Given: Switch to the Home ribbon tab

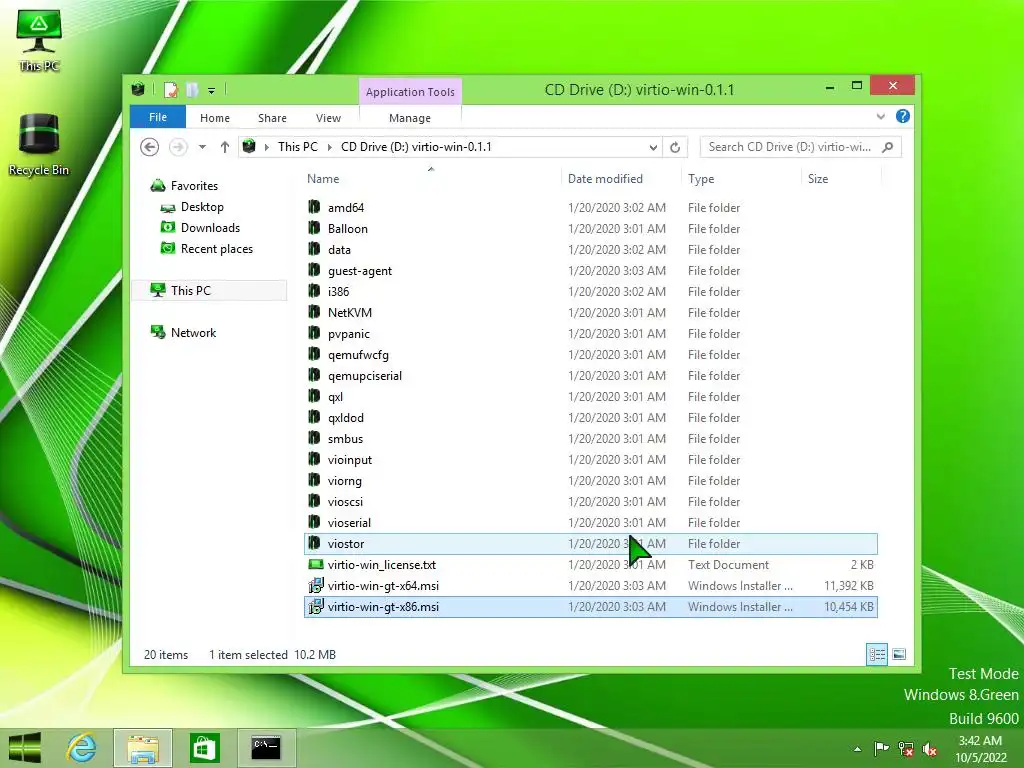Looking at the screenshot, I should 215,118.
